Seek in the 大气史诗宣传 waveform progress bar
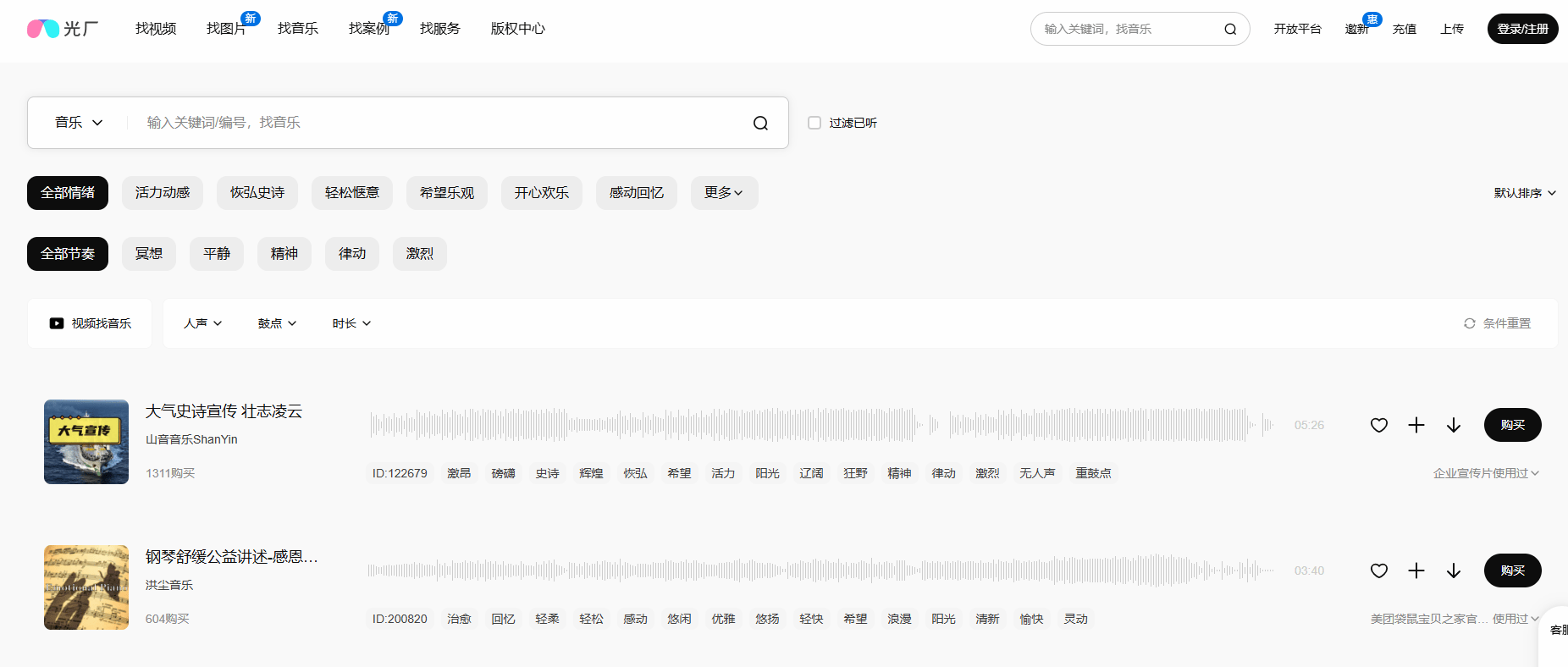Viewport: 1568px width, 667px height. pyautogui.click(x=821, y=425)
